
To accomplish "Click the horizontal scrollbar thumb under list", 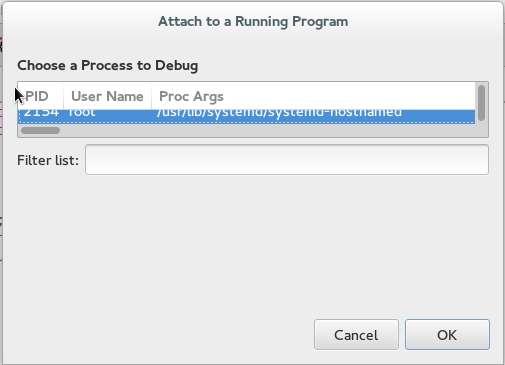I will (x=40, y=130).
